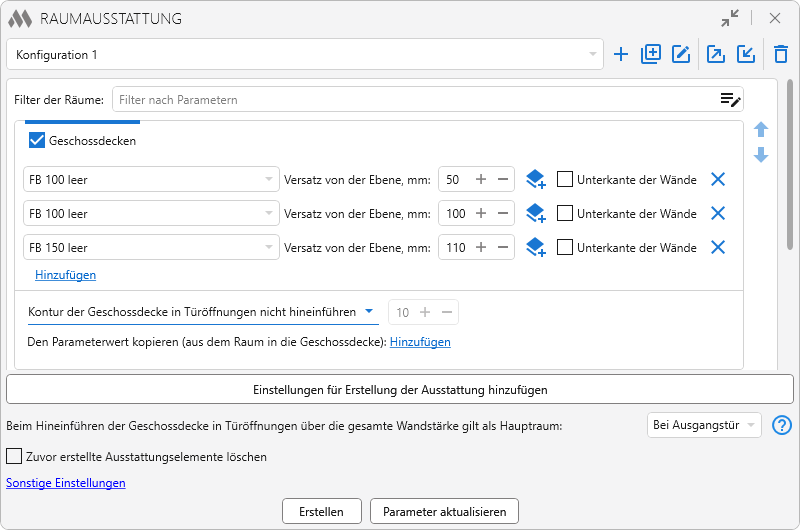Open the Bei Ausgangstür dropdown
This screenshot has width=800, height=530.
[x=704, y=425]
